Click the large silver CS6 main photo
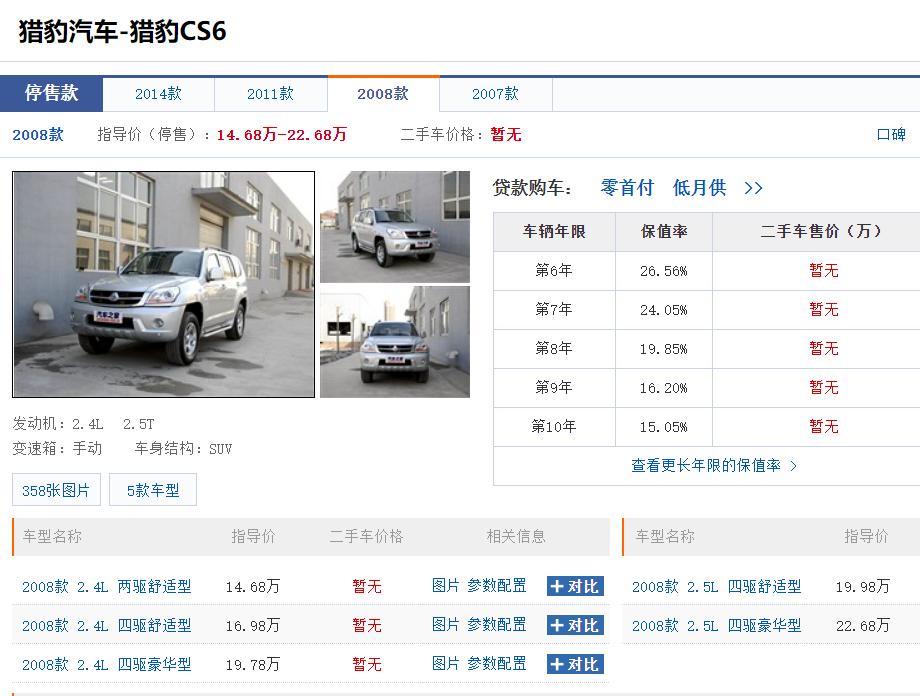This screenshot has width=920, height=696. point(163,284)
